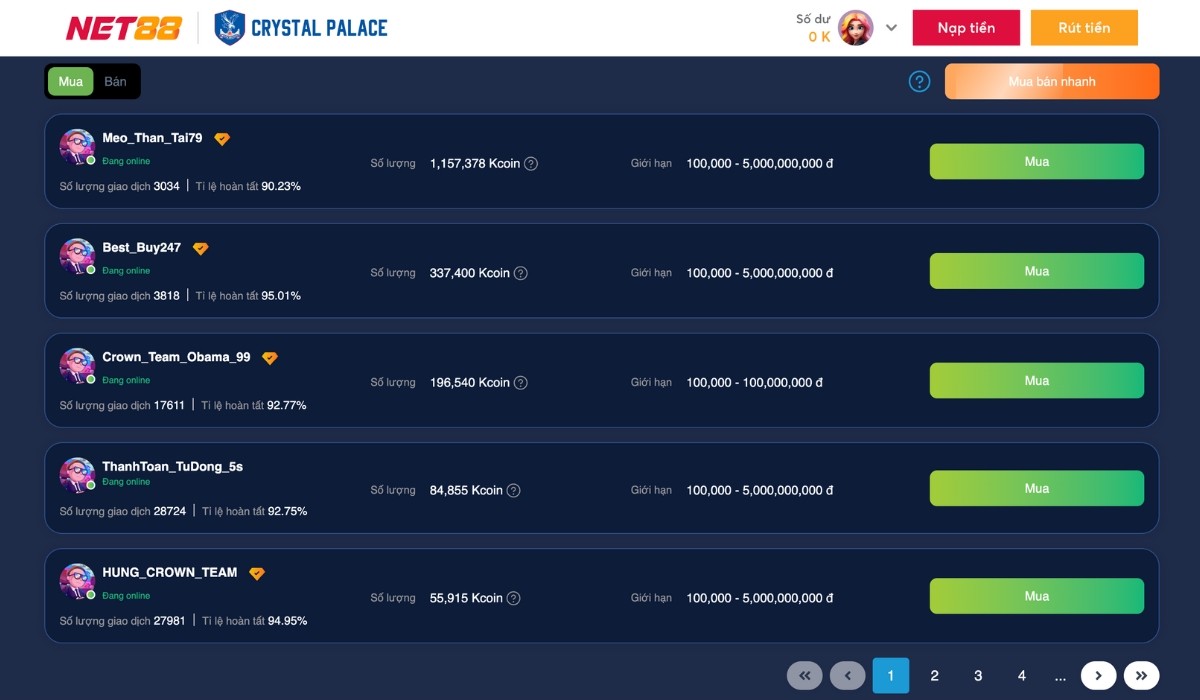Jump to last page double arrow
Image resolution: width=1200 pixels, height=700 pixels.
click(x=1141, y=676)
